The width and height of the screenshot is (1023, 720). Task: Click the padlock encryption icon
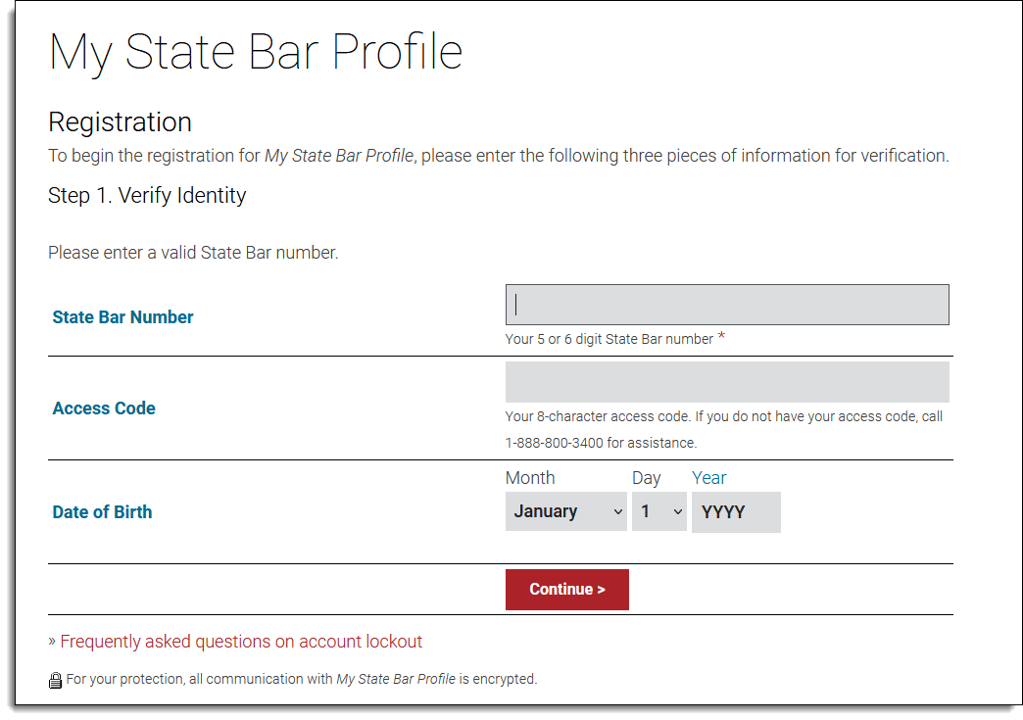coord(55,679)
